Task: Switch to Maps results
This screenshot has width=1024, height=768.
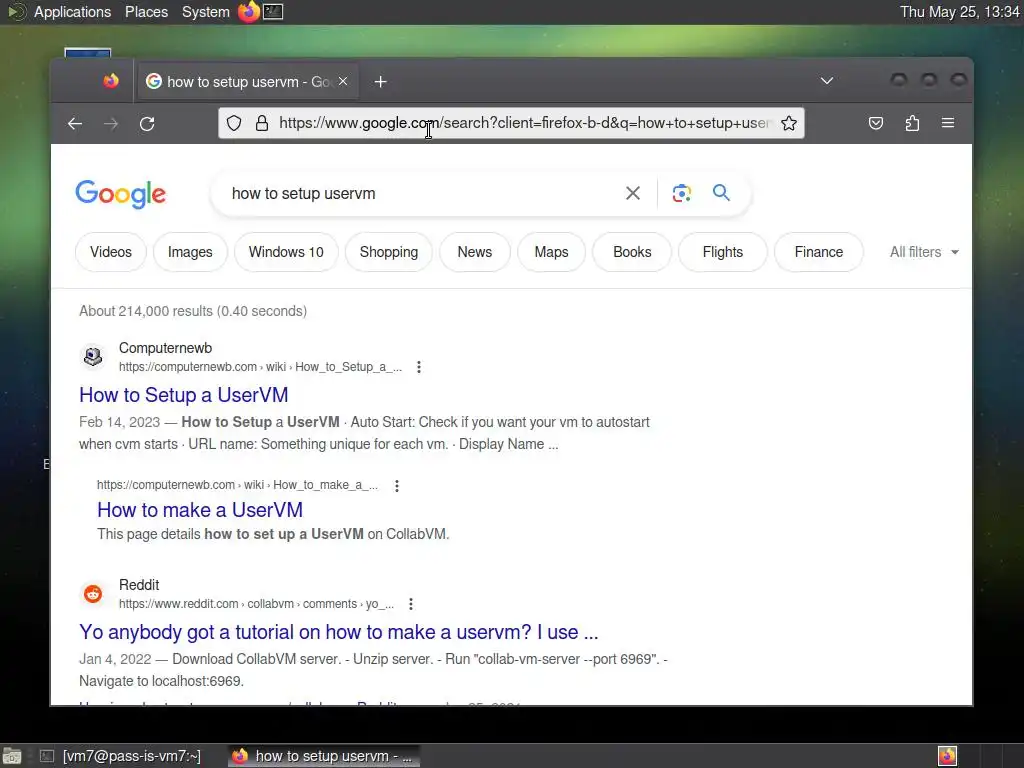Action: (551, 252)
